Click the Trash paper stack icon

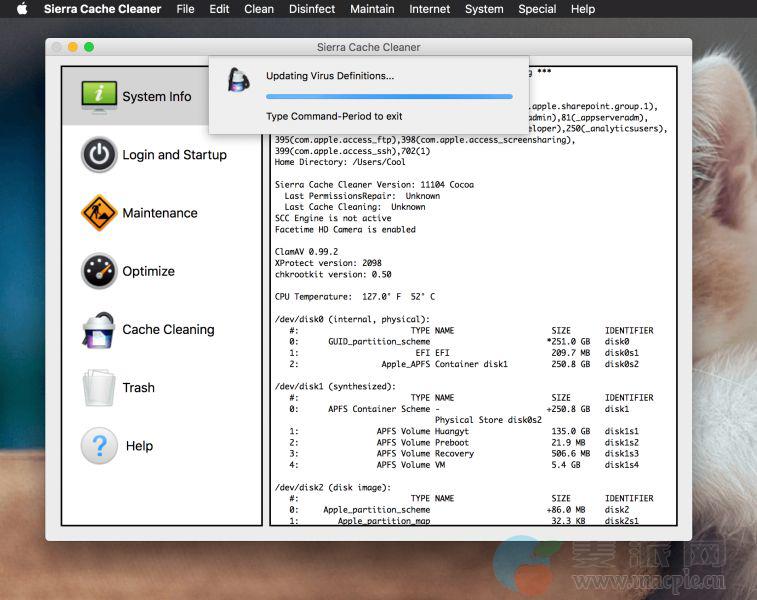[99, 388]
